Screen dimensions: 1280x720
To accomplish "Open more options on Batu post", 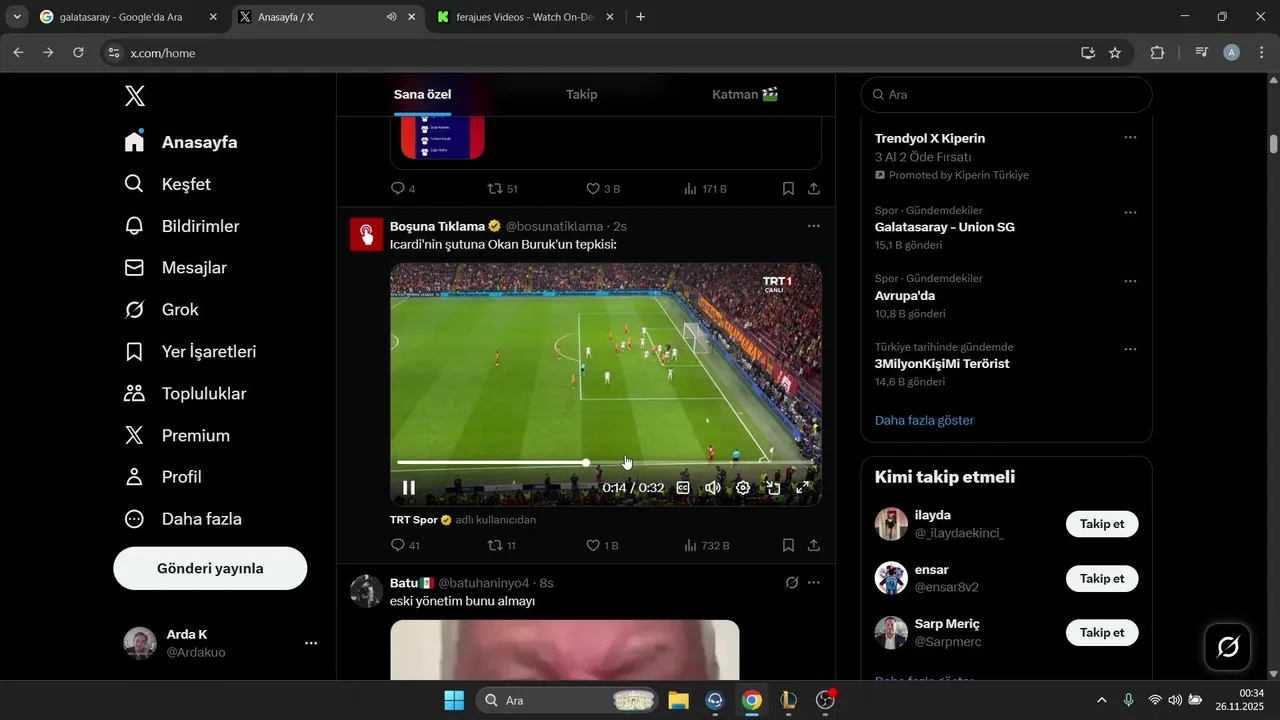I will [x=814, y=583].
